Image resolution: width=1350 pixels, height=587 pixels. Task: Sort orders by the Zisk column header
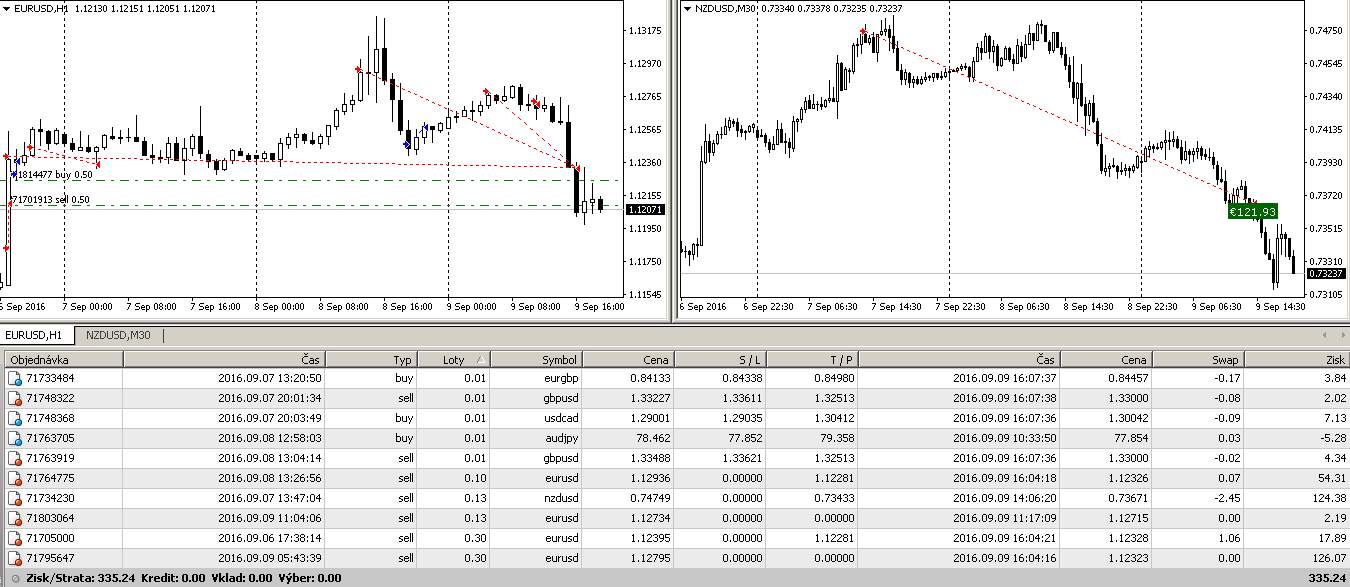(1297, 360)
